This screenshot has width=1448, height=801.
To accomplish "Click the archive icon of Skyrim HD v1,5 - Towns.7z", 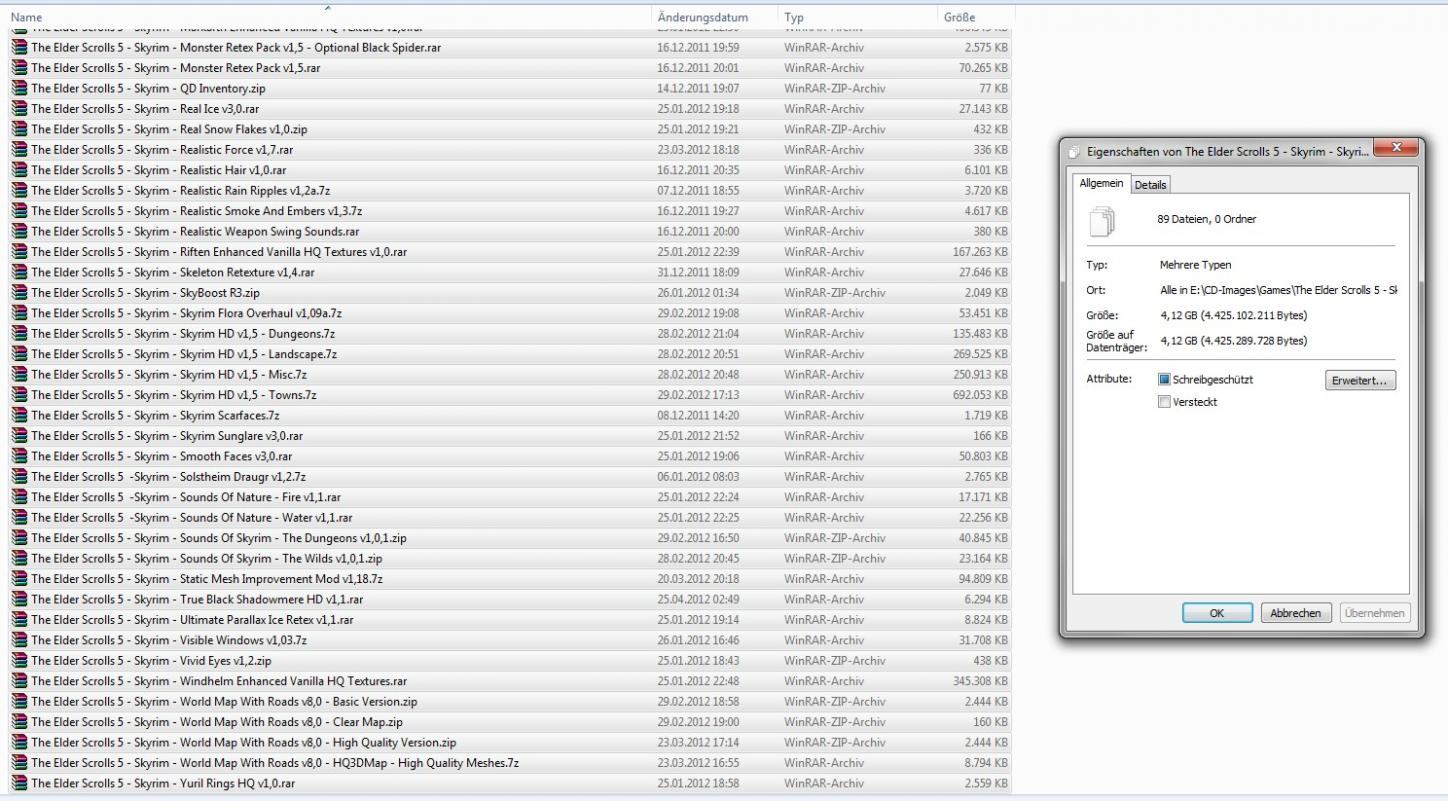I will [x=19, y=395].
